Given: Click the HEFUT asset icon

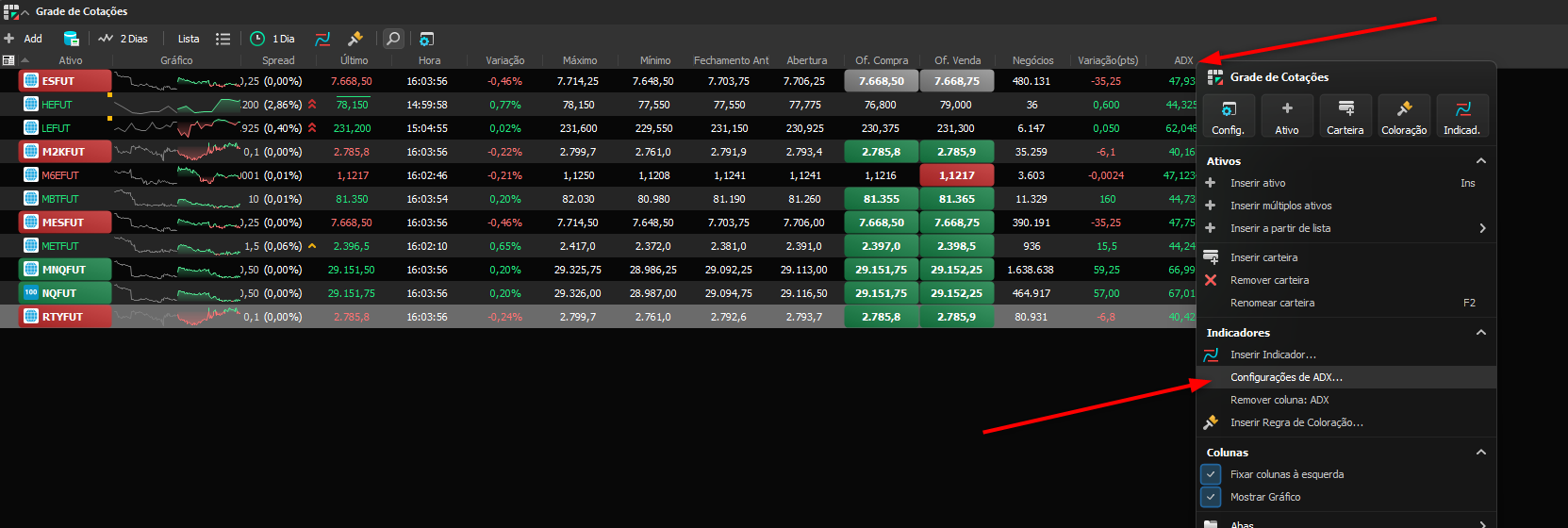Looking at the screenshot, I should 31,105.
